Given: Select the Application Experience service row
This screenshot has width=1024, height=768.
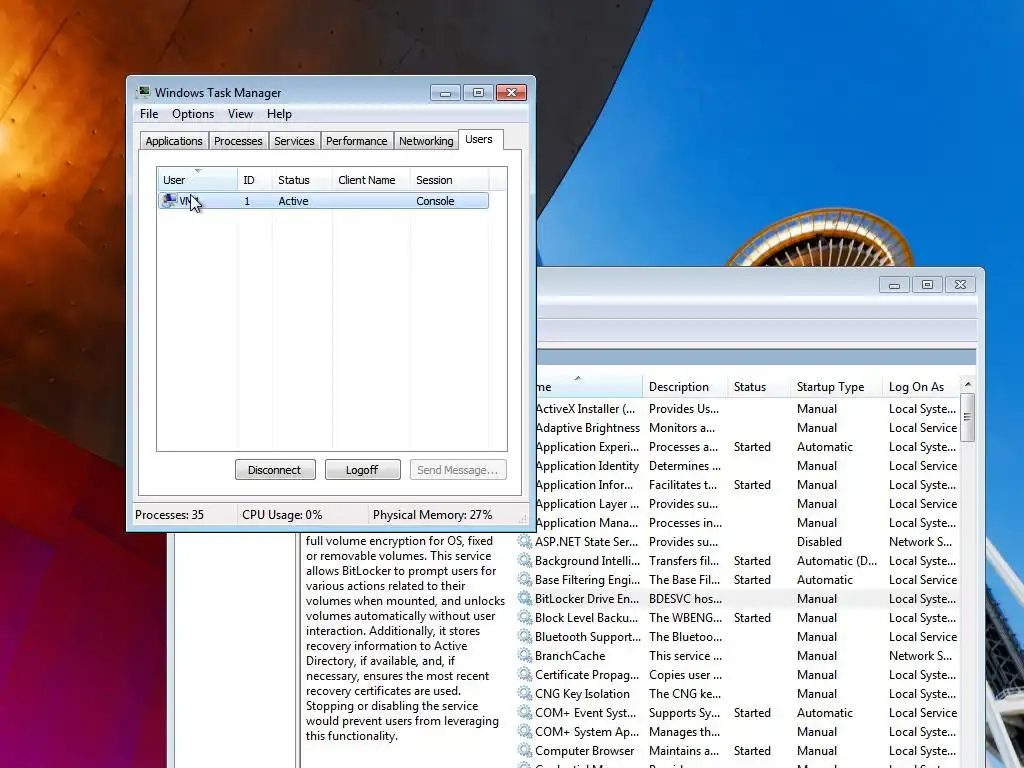Looking at the screenshot, I should coord(748,447).
